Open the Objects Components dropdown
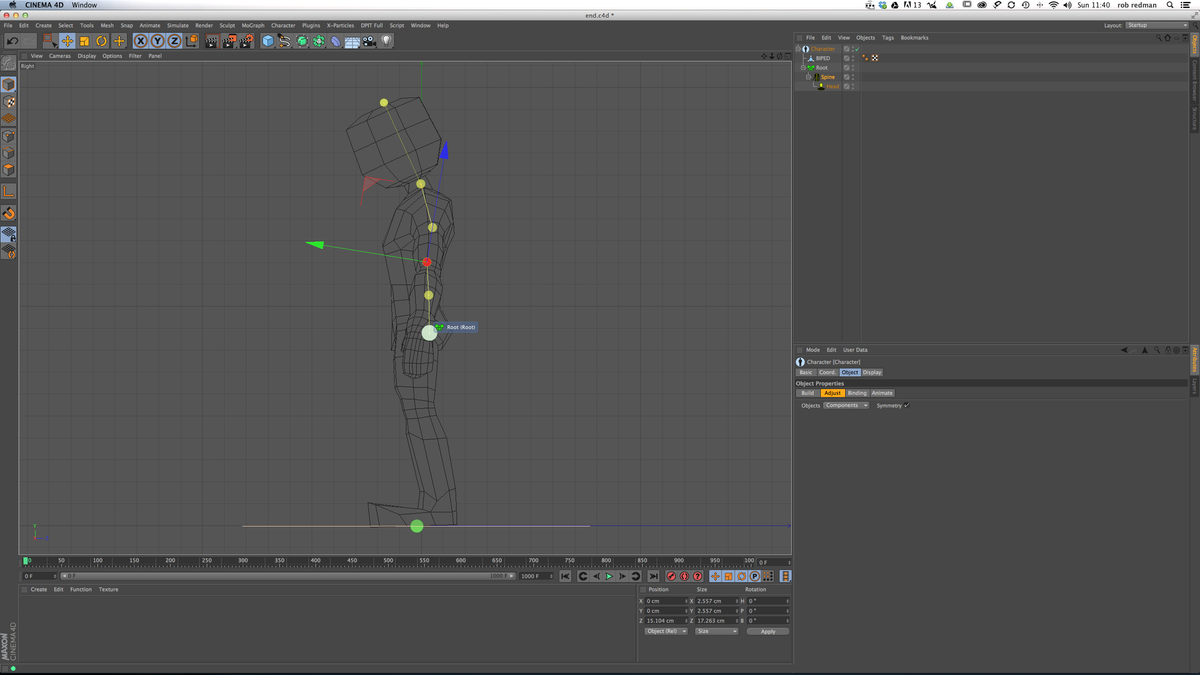 [847, 405]
